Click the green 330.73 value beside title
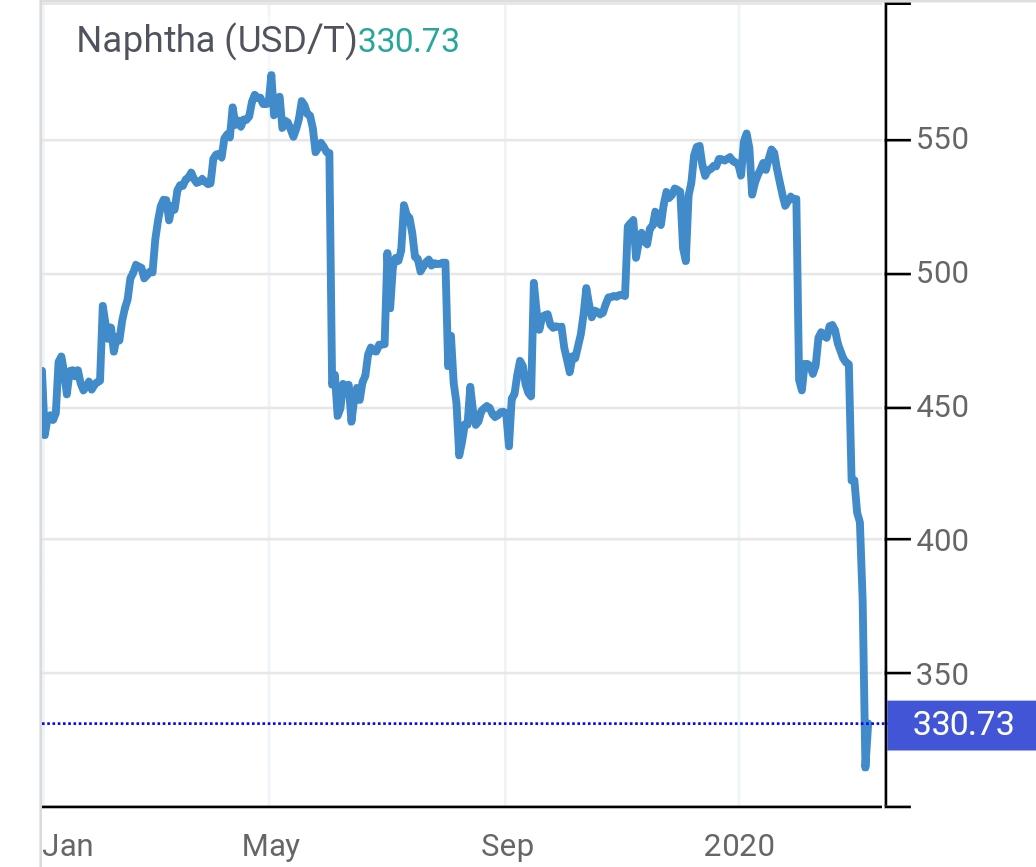The width and height of the screenshot is (1036, 867). click(408, 40)
